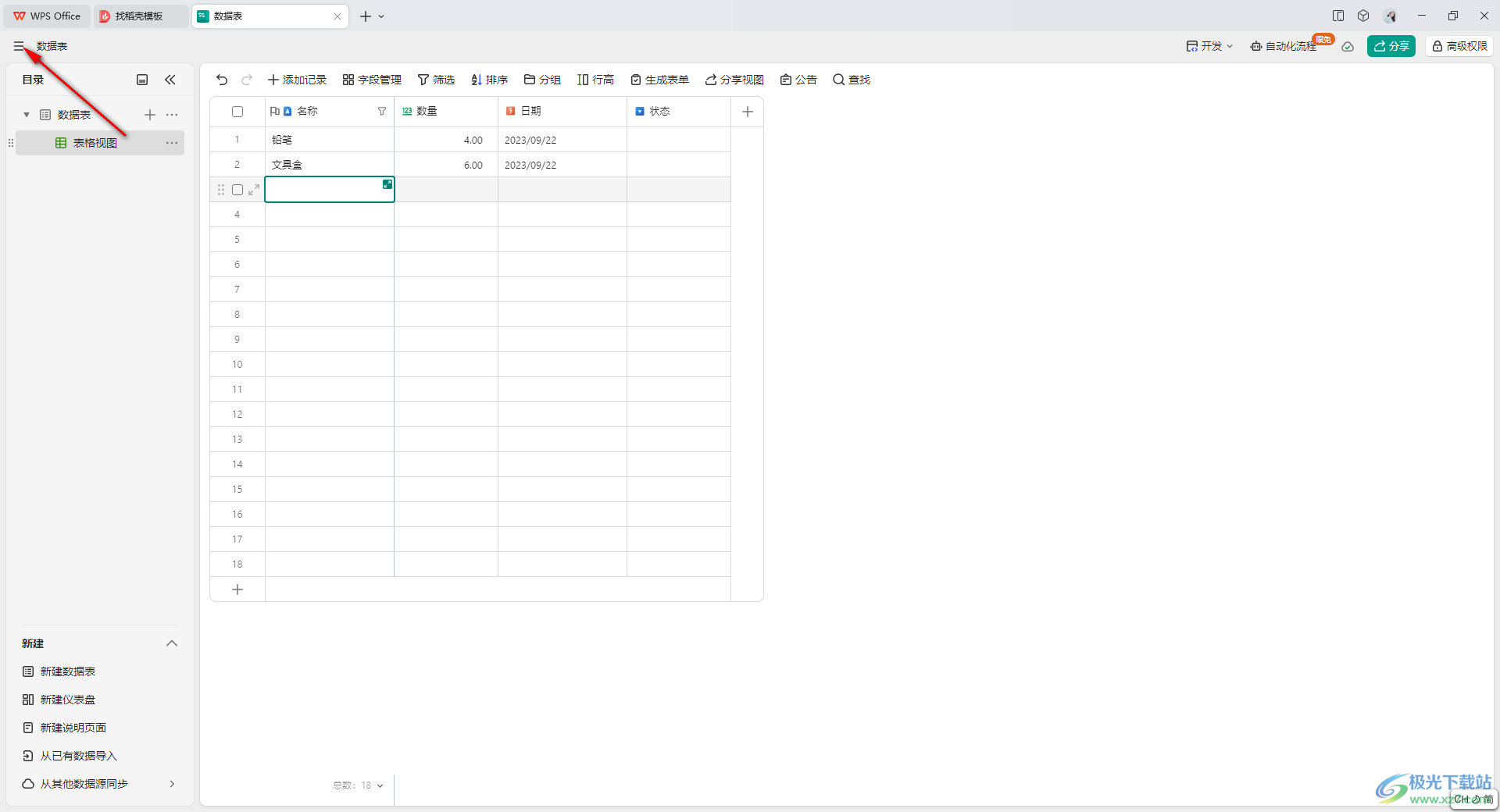Add a new view with plus beside 数据表
The height and width of the screenshot is (812, 1500).
[150, 115]
